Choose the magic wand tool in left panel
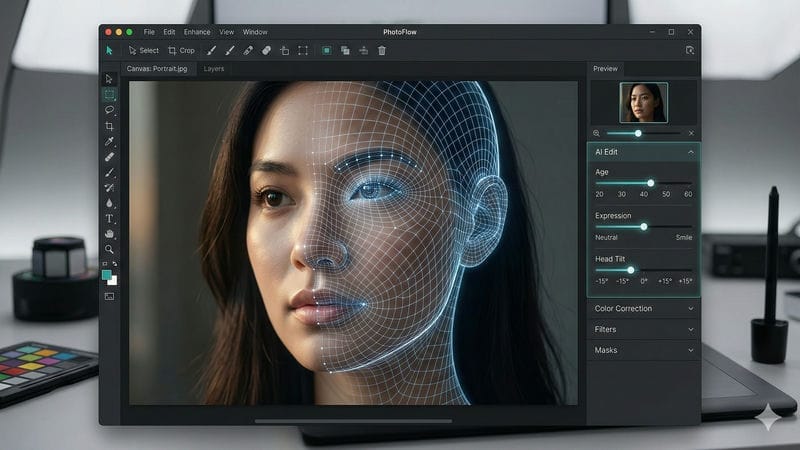This screenshot has width=800, height=450. (109, 188)
